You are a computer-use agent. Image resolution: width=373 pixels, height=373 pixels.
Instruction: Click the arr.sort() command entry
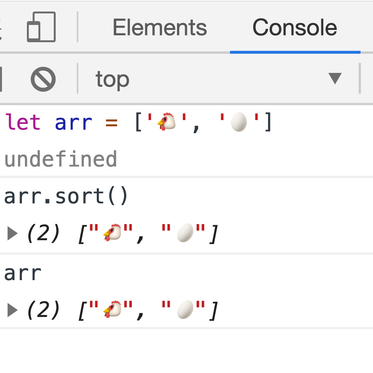coord(66,196)
